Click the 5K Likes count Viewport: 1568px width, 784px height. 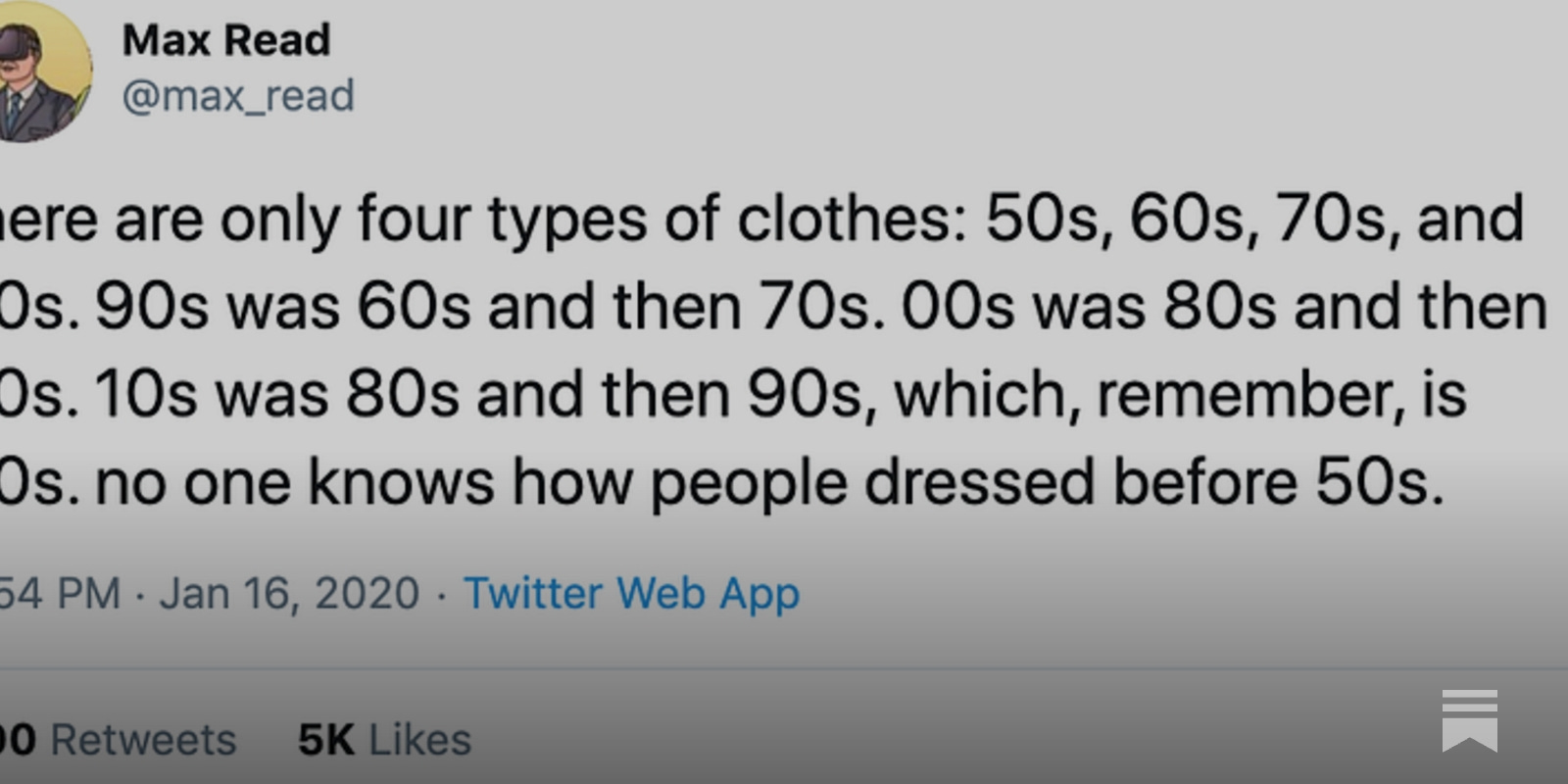point(382,739)
